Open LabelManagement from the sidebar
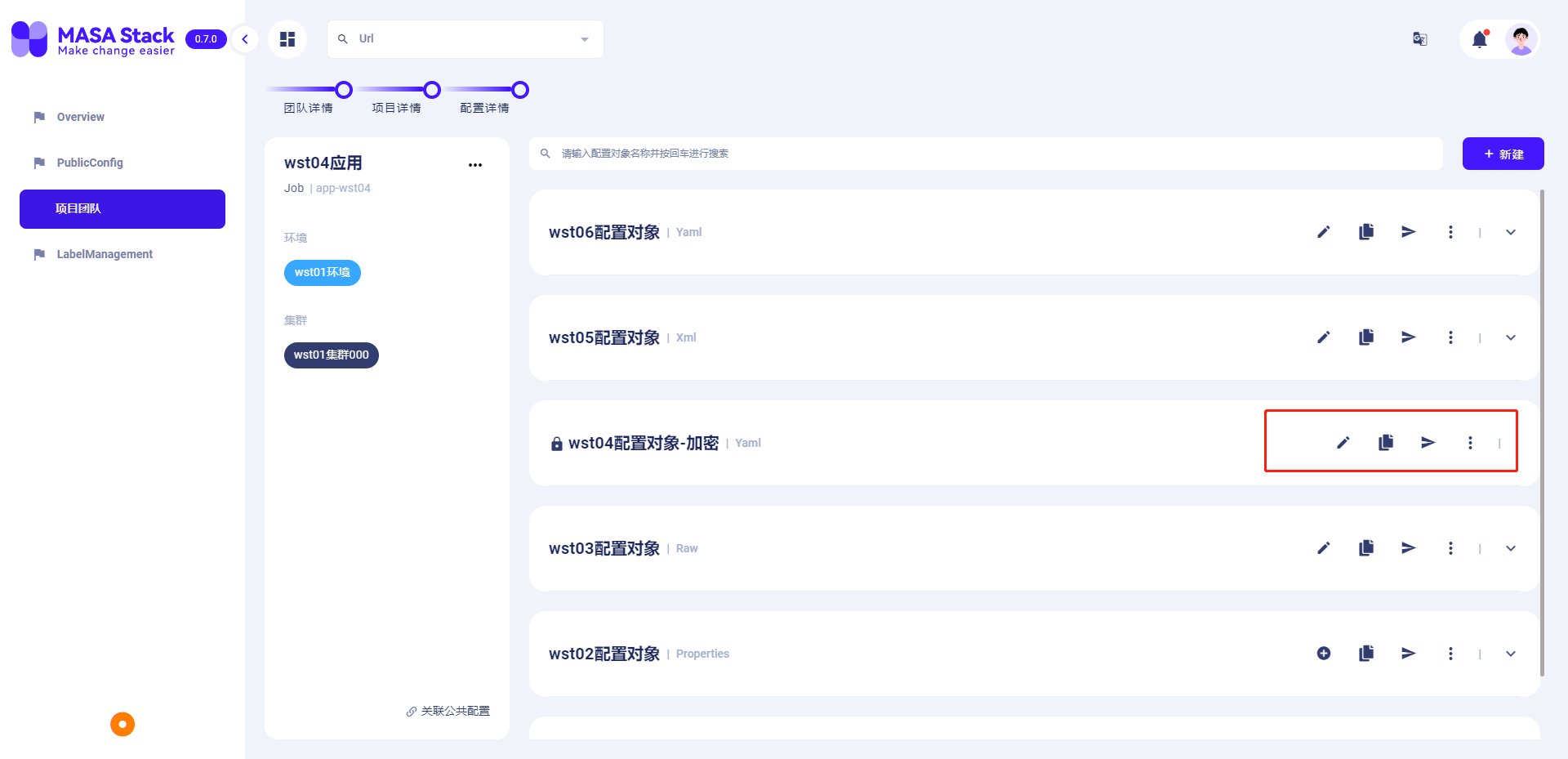1568x759 pixels. [104, 254]
